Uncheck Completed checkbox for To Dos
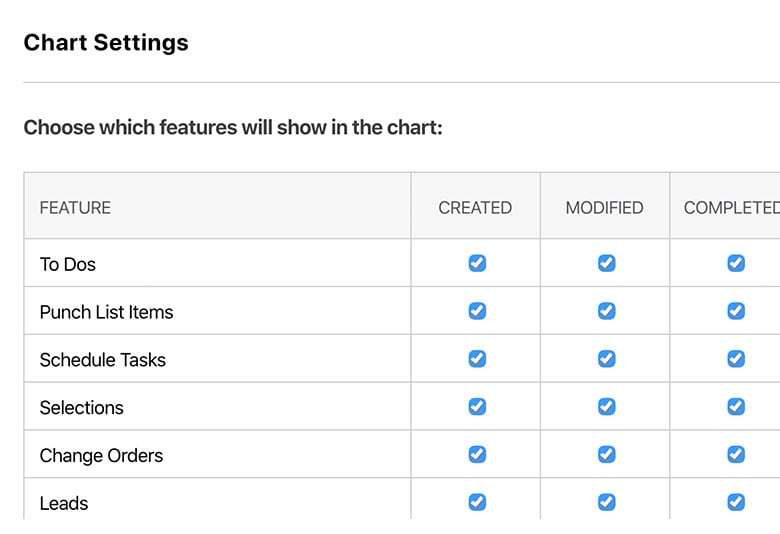Screen dimensions: 780x534 tap(736, 263)
